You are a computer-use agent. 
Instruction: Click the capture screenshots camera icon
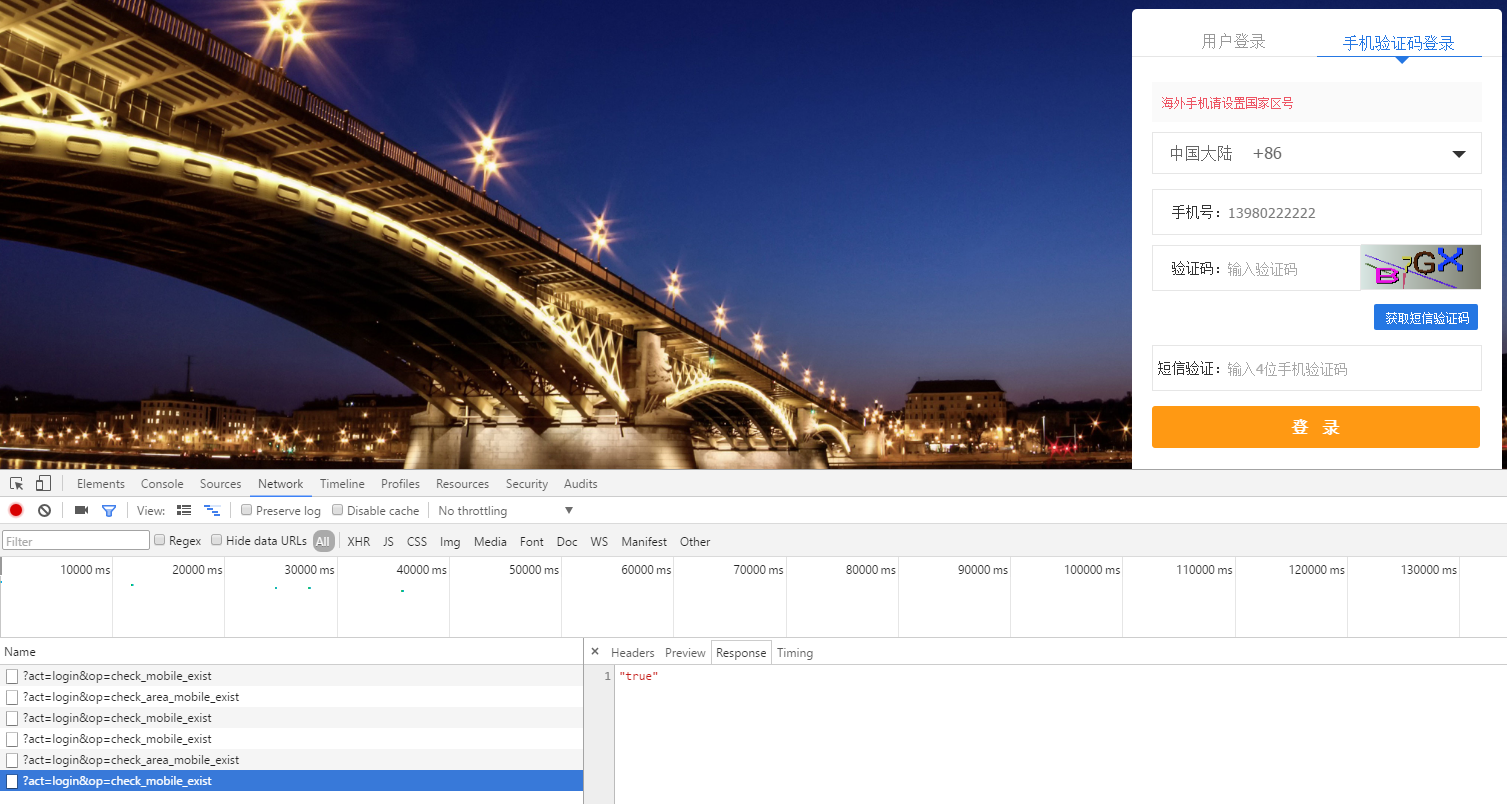(x=81, y=511)
